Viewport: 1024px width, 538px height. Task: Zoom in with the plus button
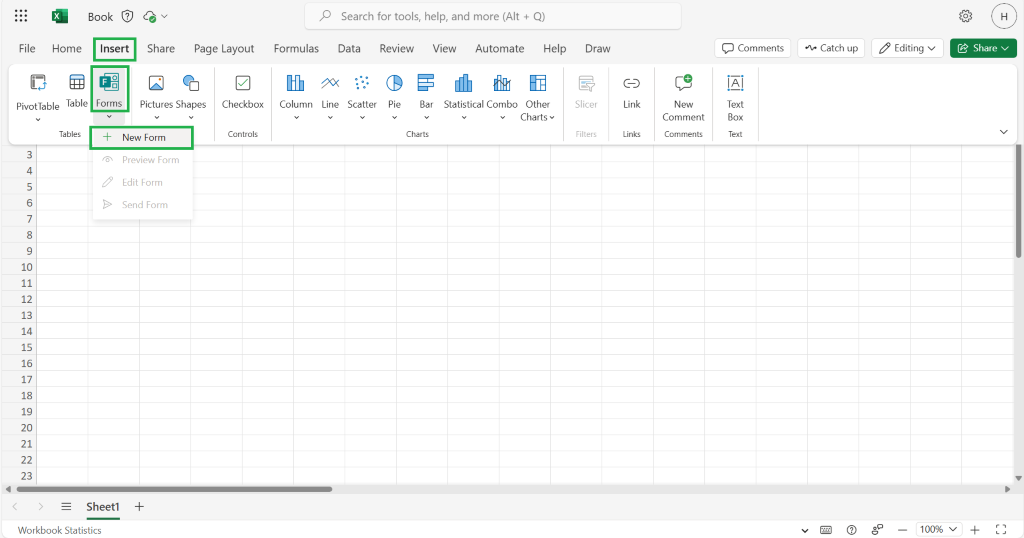coord(975,530)
